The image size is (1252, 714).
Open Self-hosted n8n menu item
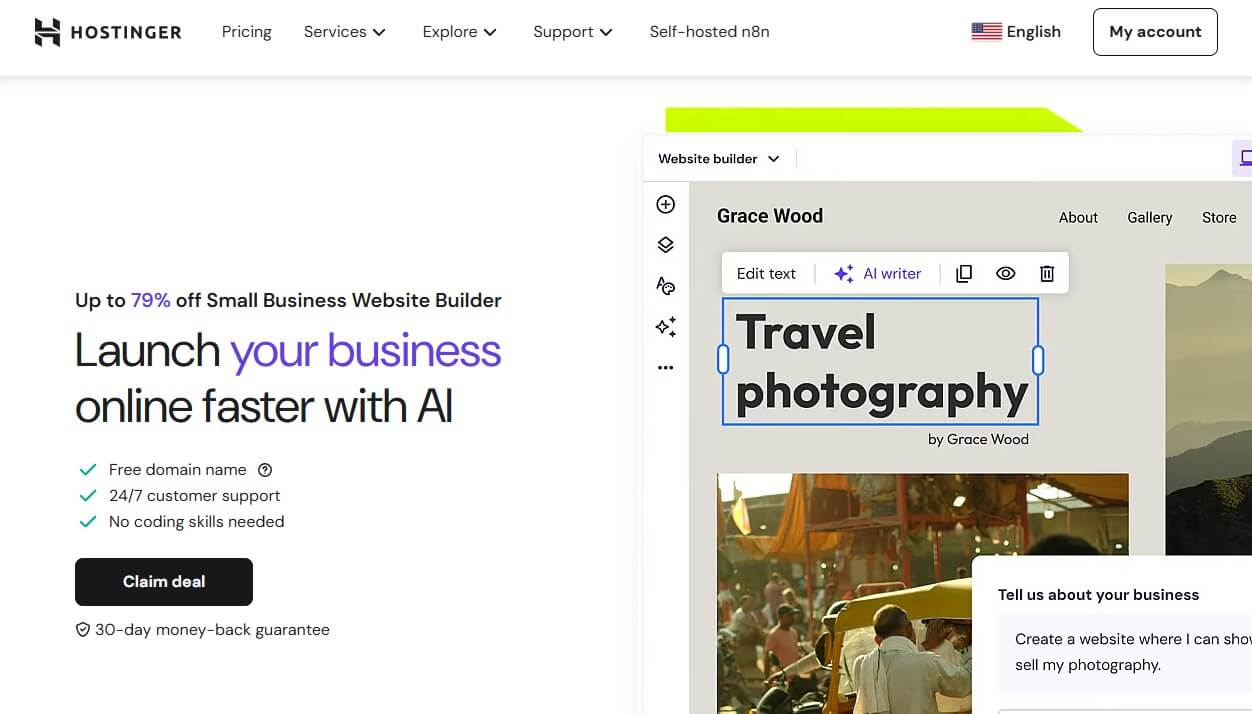[x=709, y=32]
